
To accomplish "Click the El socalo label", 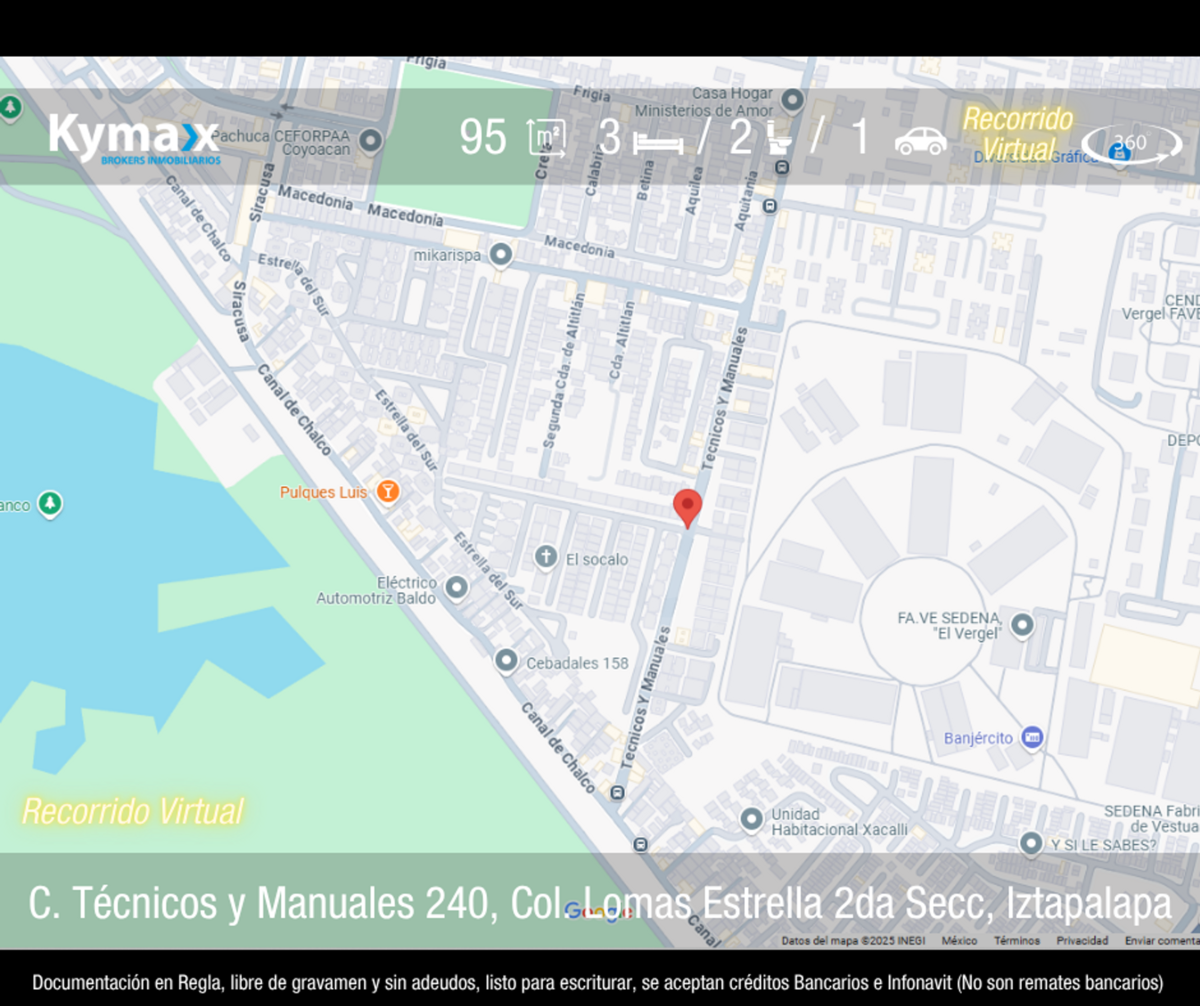I will 597,559.
